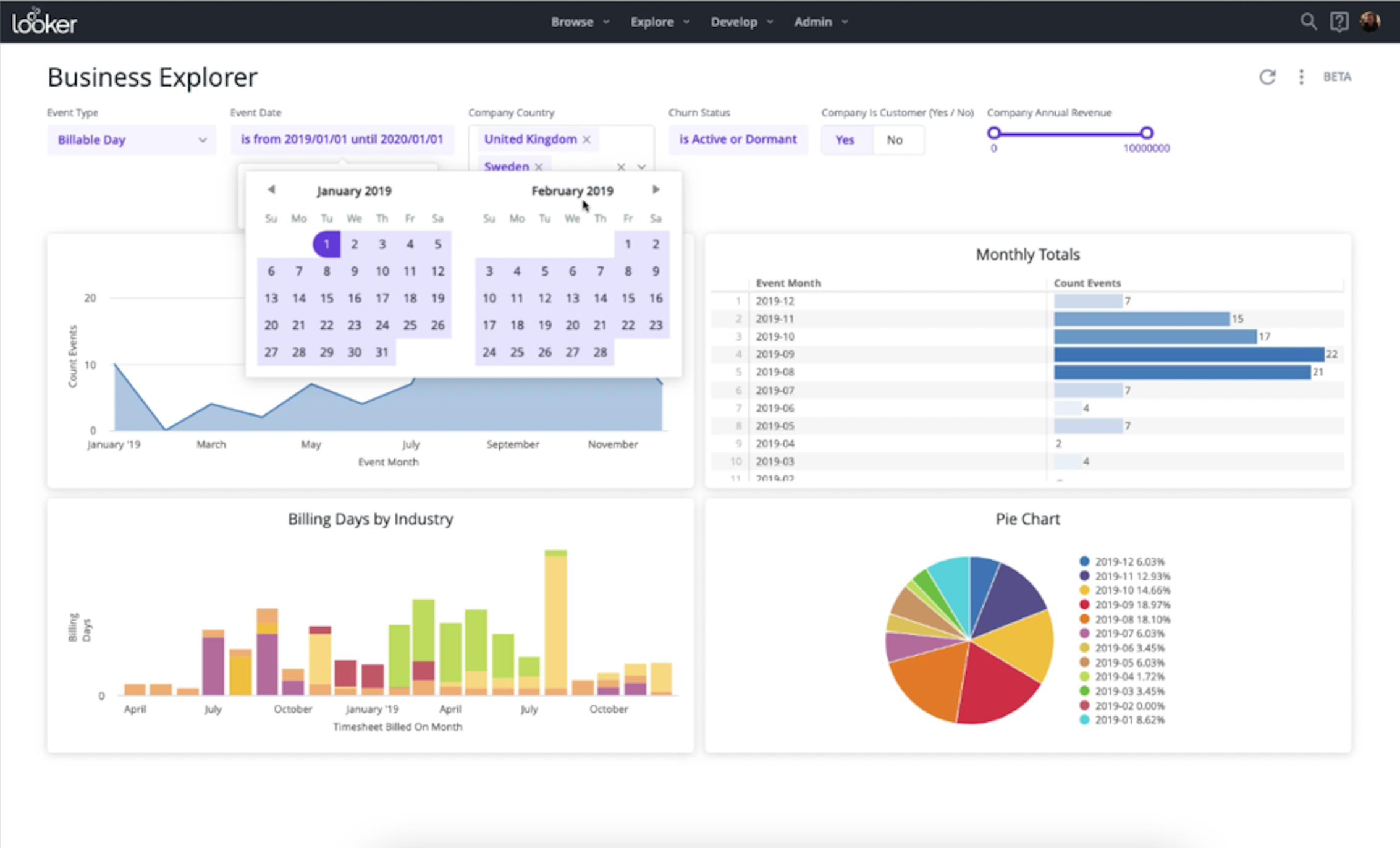Advance calendar to the next month
The width and height of the screenshot is (1400, 848).
656,190
